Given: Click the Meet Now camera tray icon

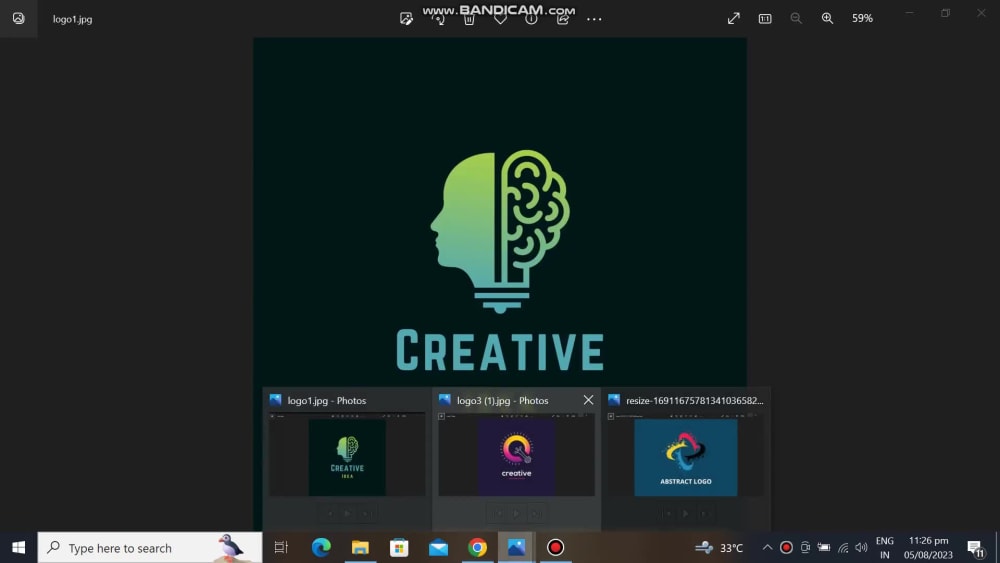Looking at the screenshot, I should (805, 548).
